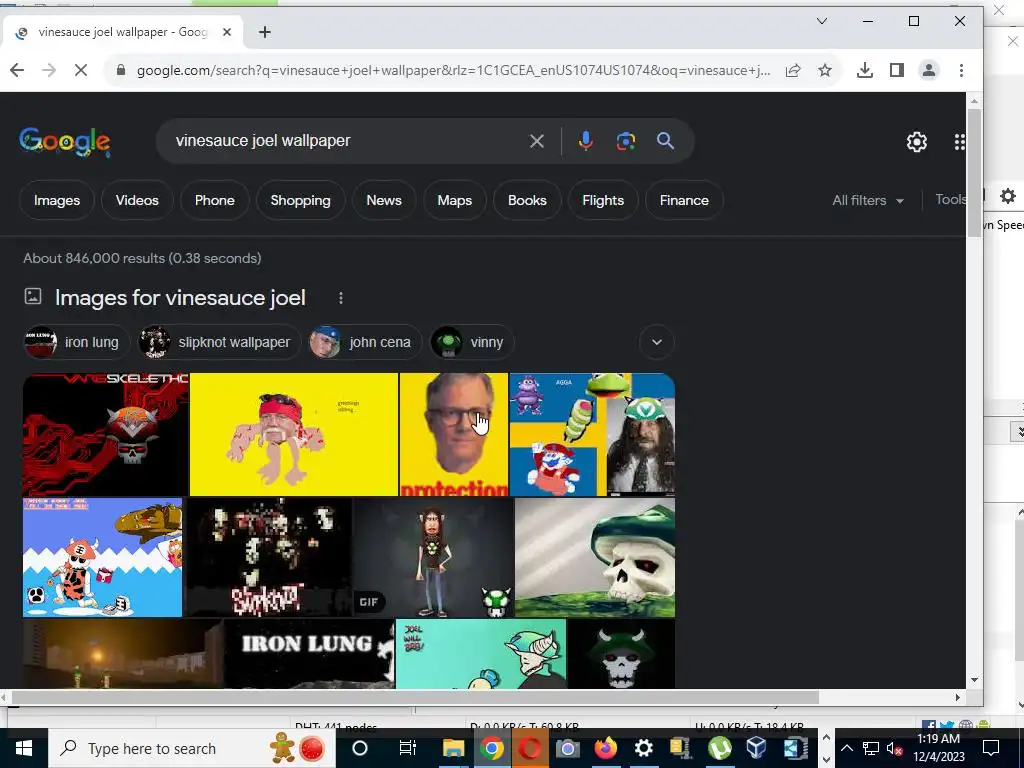Select the iron lung suggestion chip

[76, 342]
